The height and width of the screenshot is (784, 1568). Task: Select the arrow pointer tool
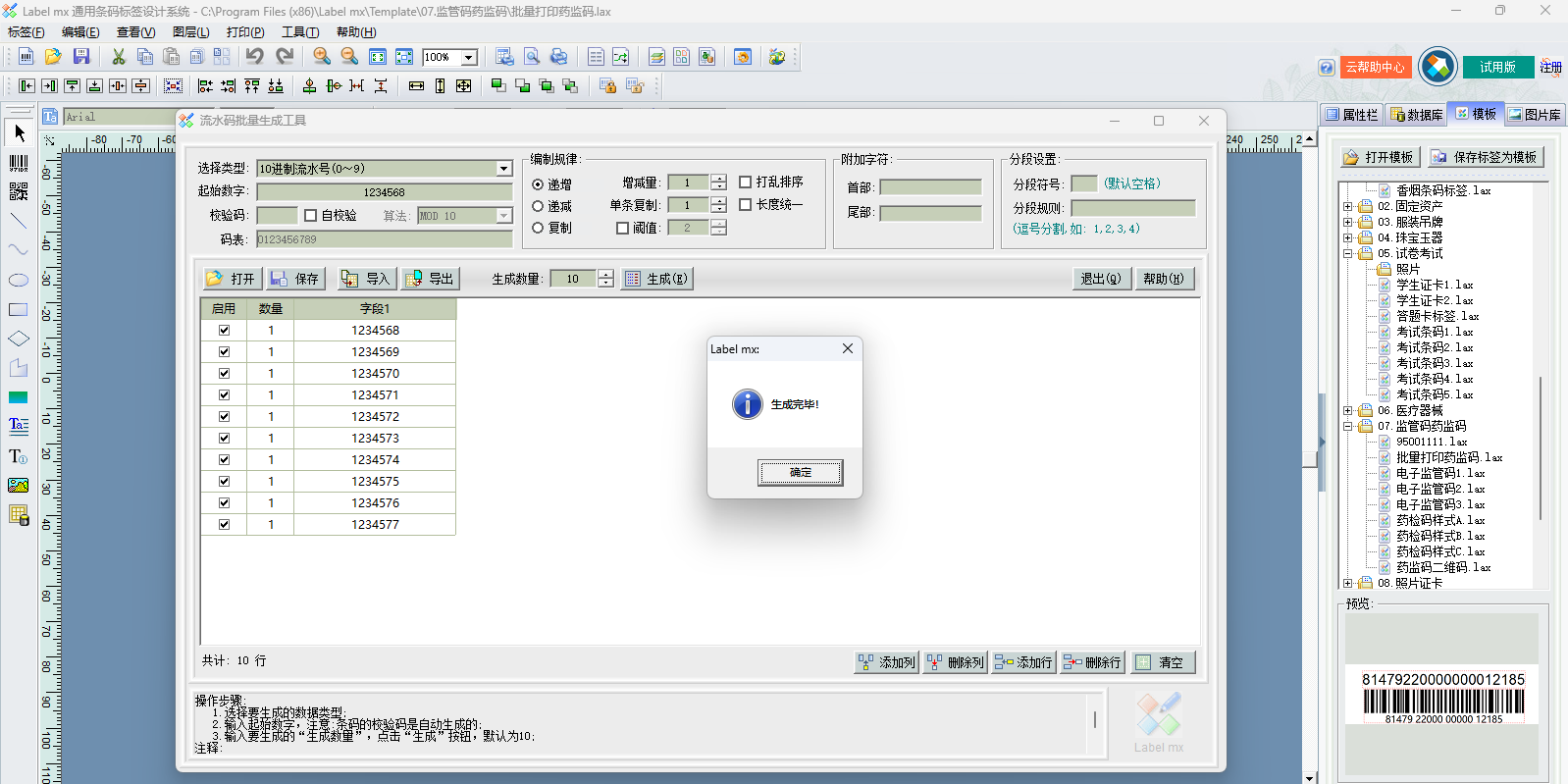[19, 132]
